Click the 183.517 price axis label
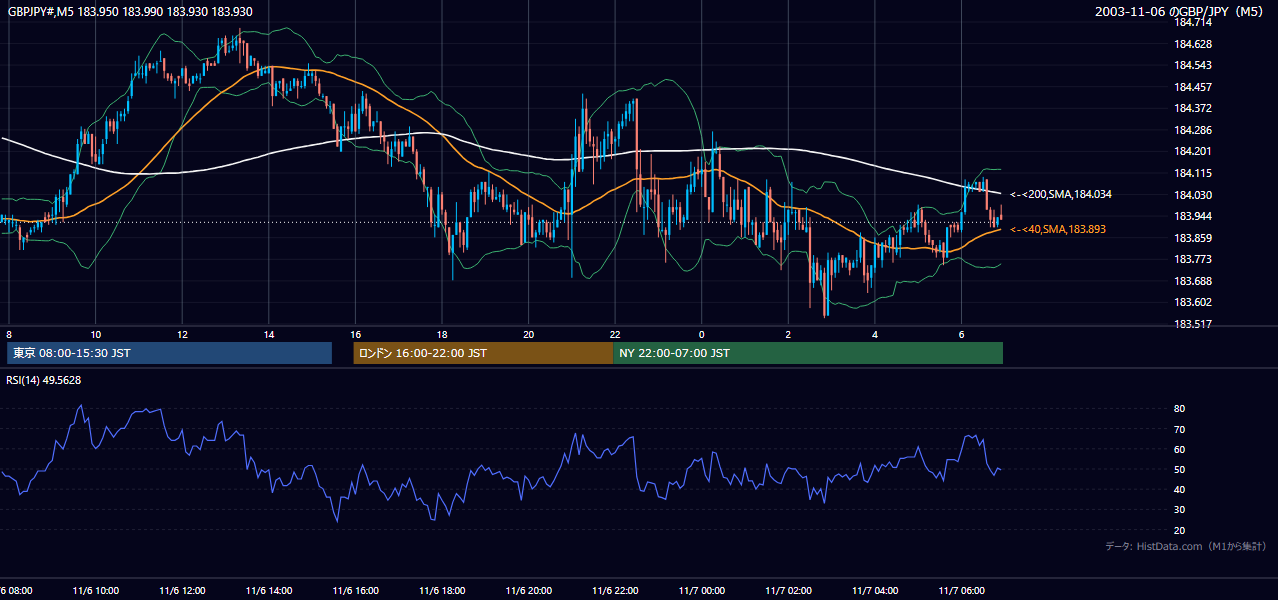The height and width of the screenshot is (600, 1278). click(x=1193, y=324)
